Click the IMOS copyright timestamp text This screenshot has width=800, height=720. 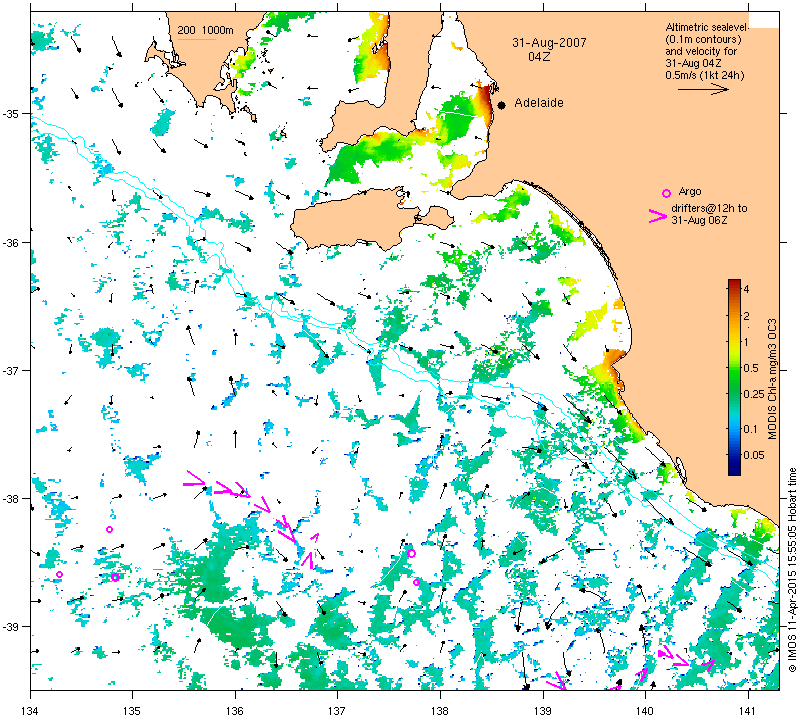792,569
